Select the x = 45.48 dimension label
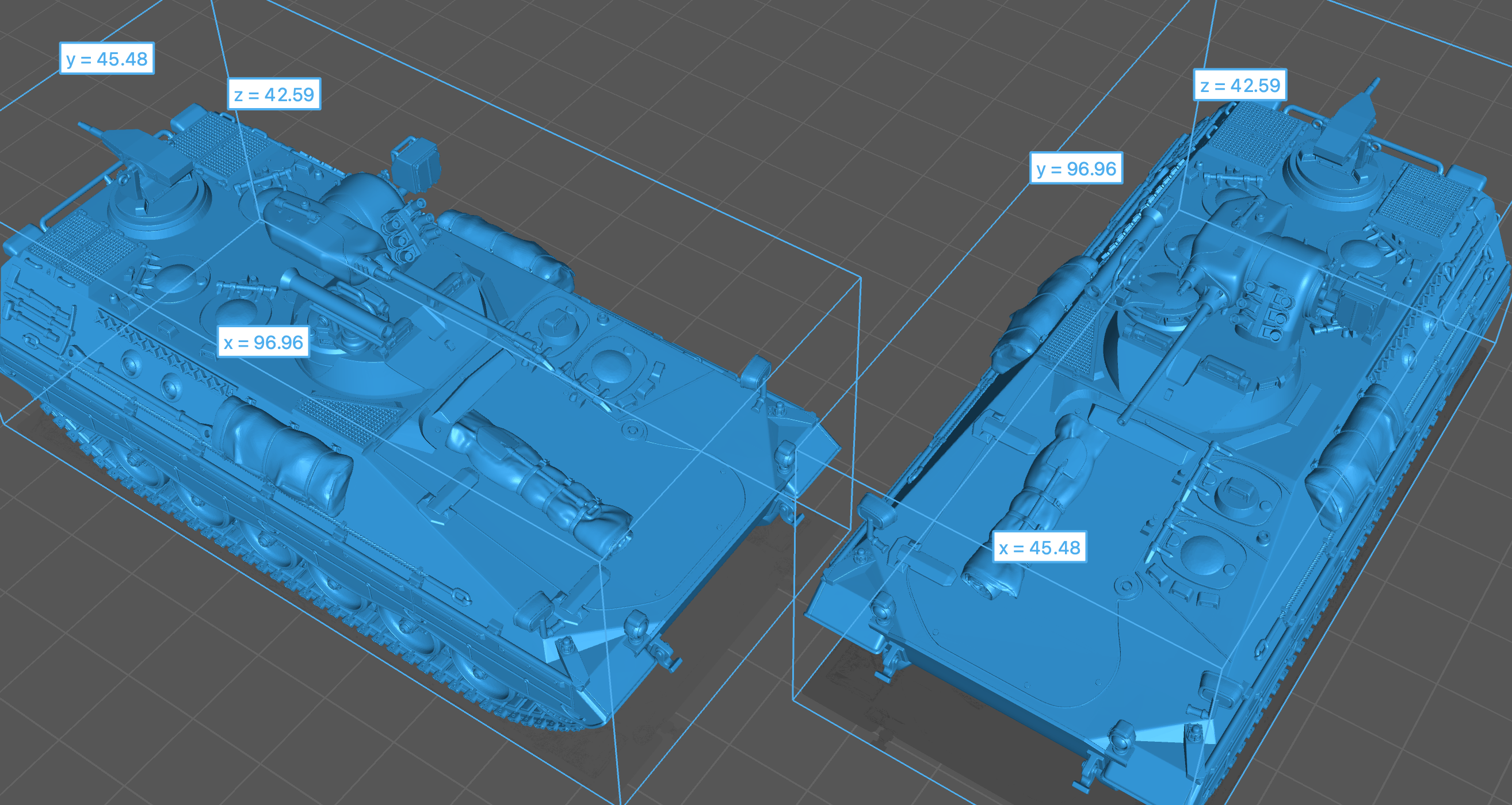Image resolution: width=1512 pixels, height=805 pixels. click(x=1039, y=547)
